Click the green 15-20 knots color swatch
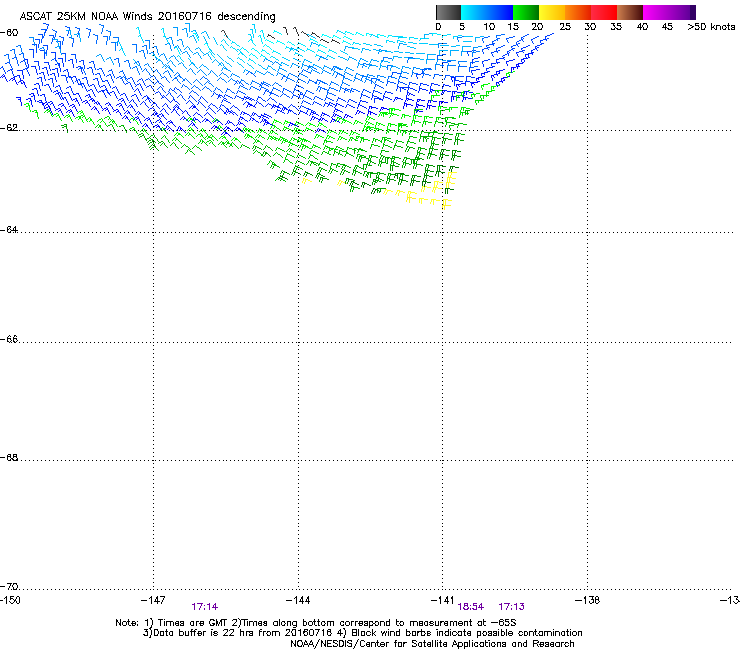The width and height of the screenshot is (740, 650). click(x=526, y=12)
